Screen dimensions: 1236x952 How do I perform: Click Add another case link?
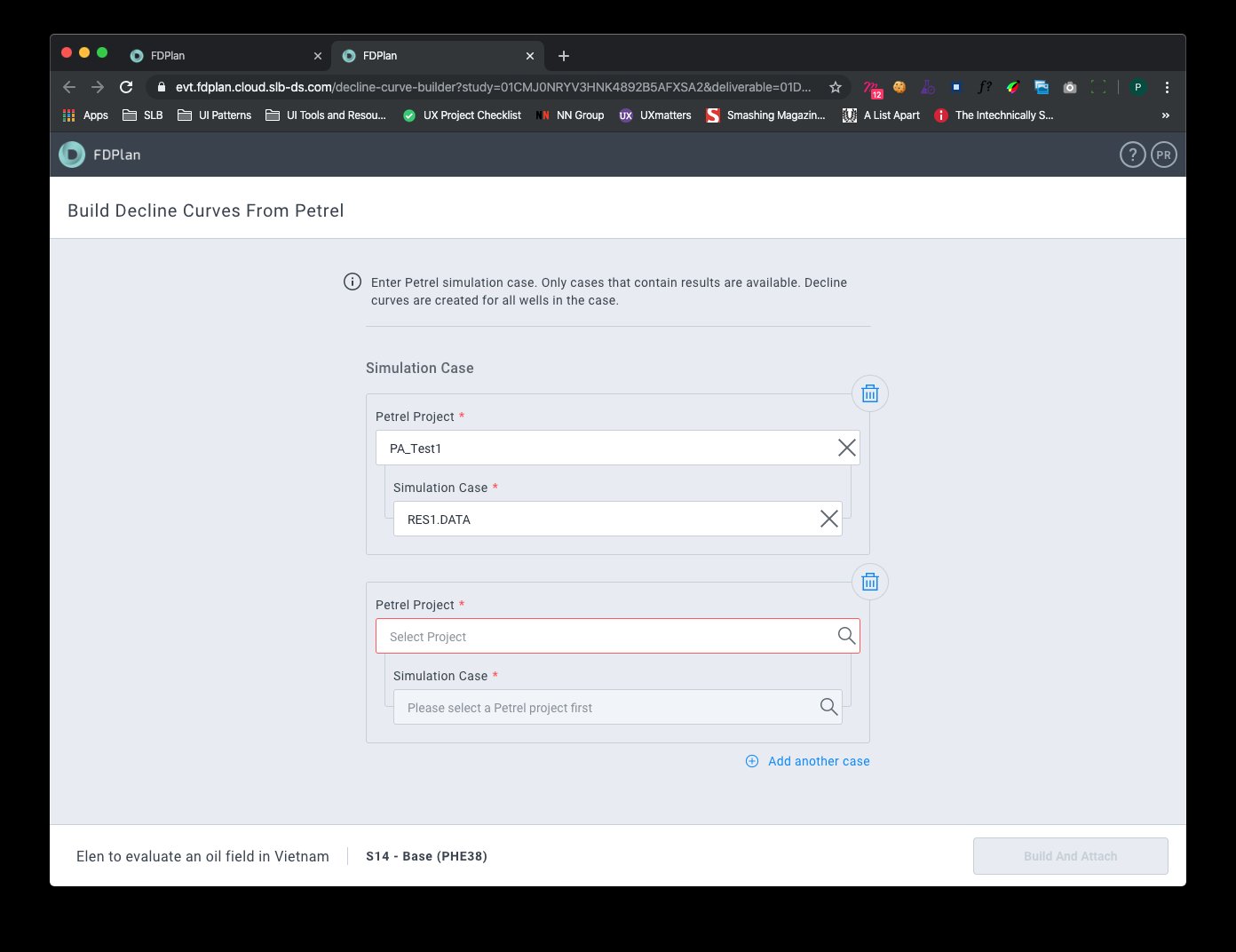(x=819, y=761)
